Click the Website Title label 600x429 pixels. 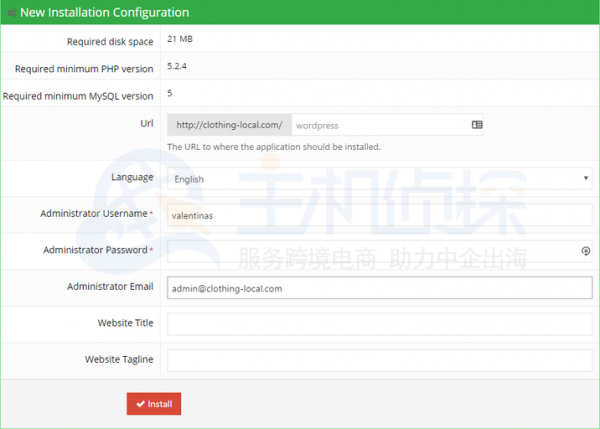[125, 322]
